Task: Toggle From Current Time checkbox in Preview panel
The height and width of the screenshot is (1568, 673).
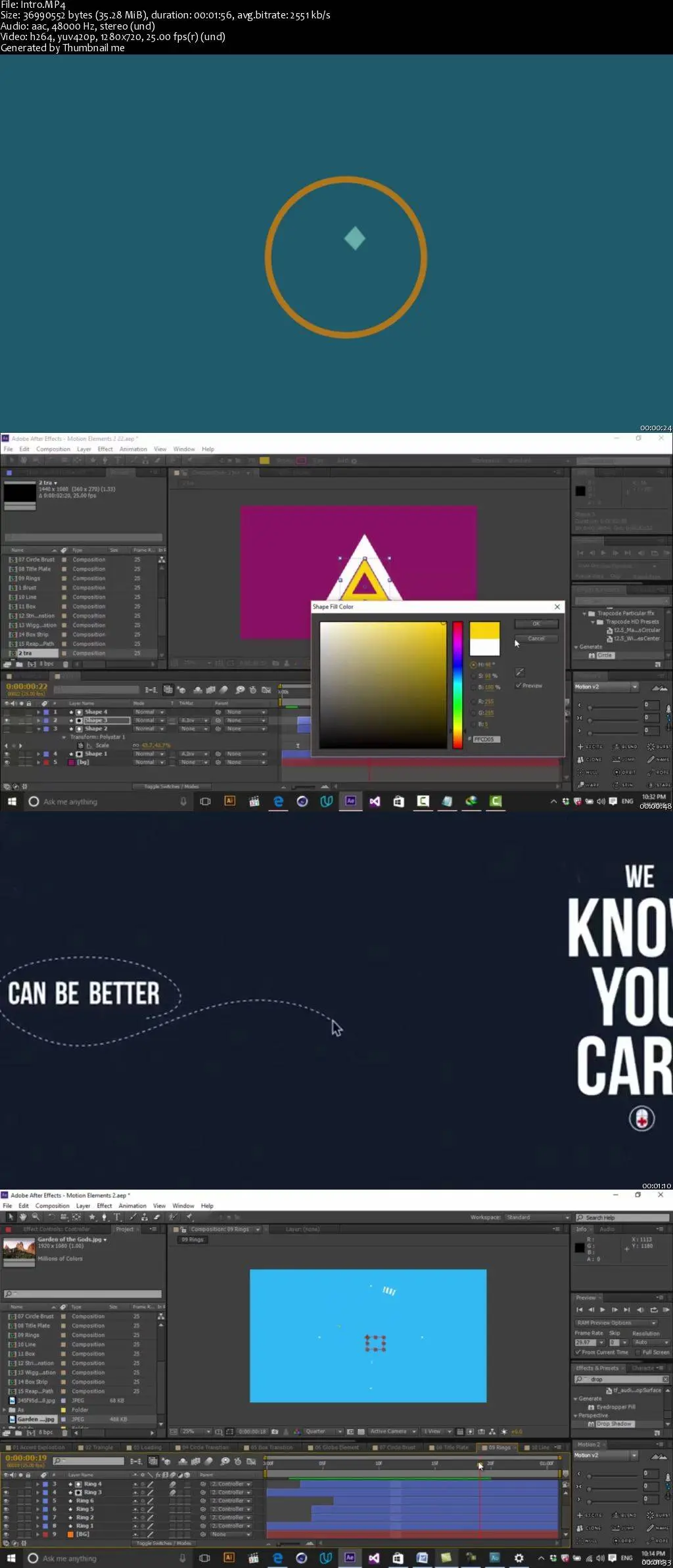Action: [578, 1352]
